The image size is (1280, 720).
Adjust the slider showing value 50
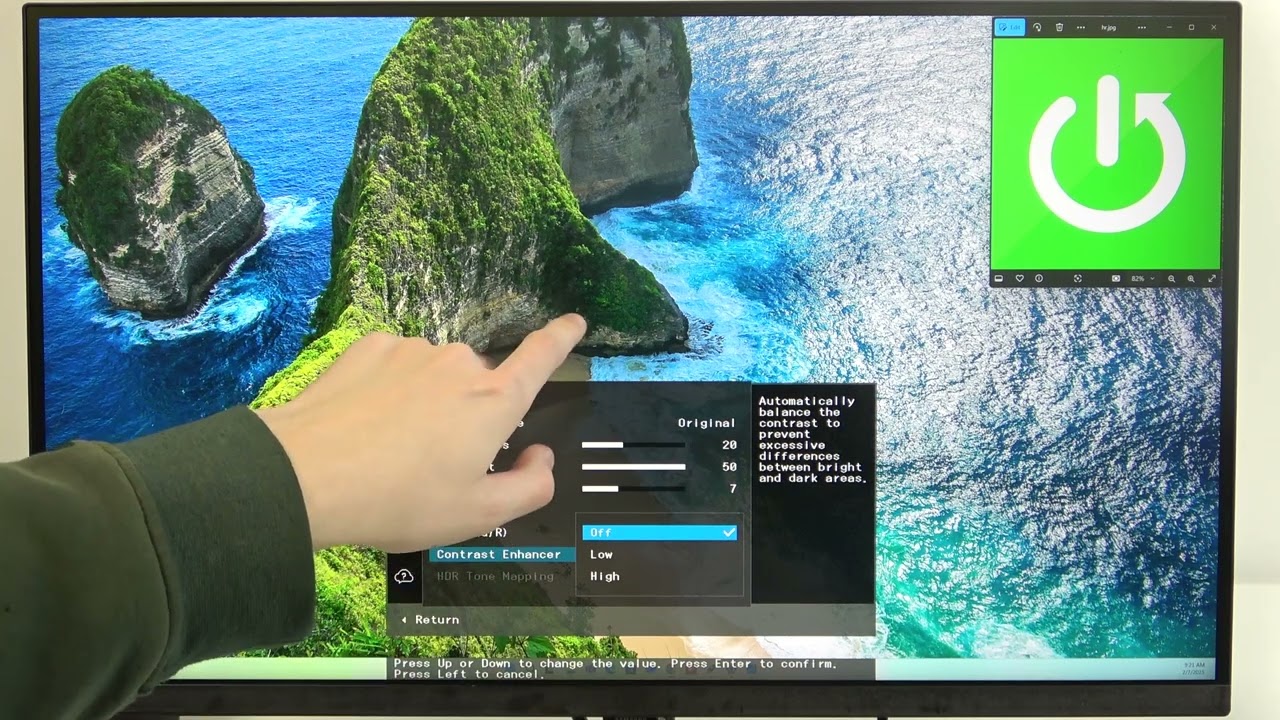coord(633,467)
